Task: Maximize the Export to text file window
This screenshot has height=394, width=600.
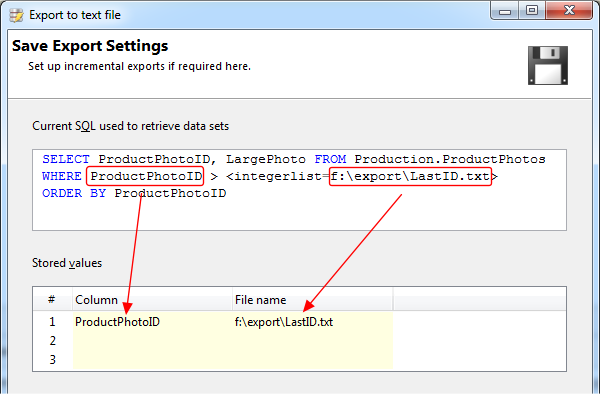Action: tap(532, 11)
